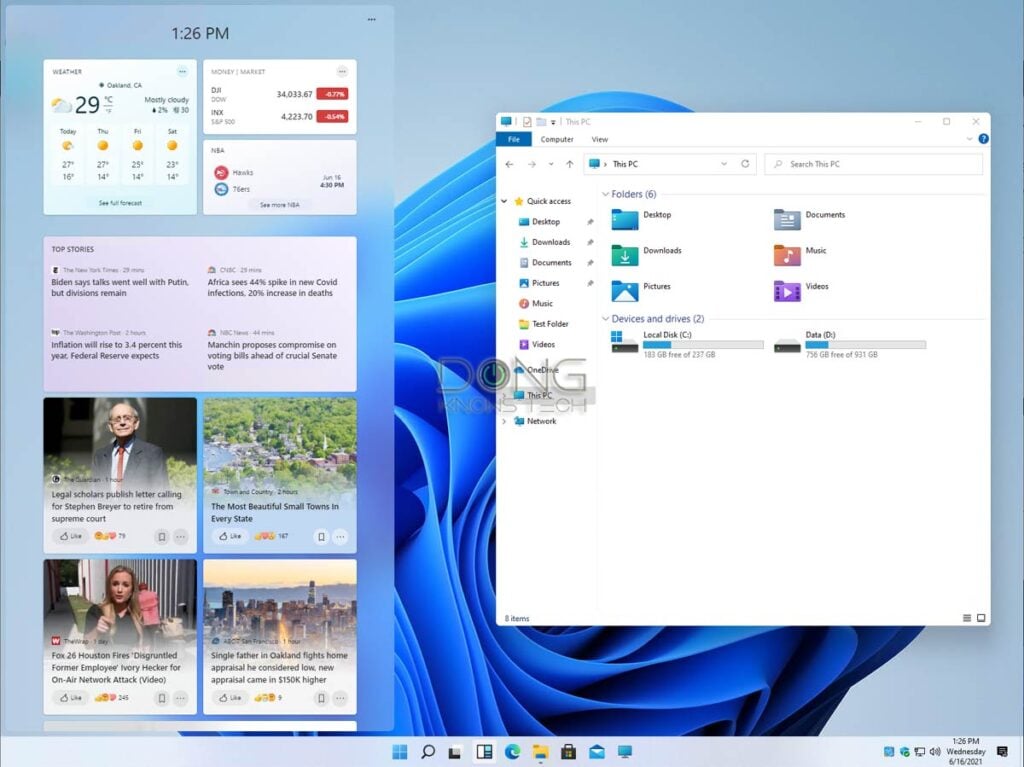Open the notification center icon

(x=1002, y=752)
